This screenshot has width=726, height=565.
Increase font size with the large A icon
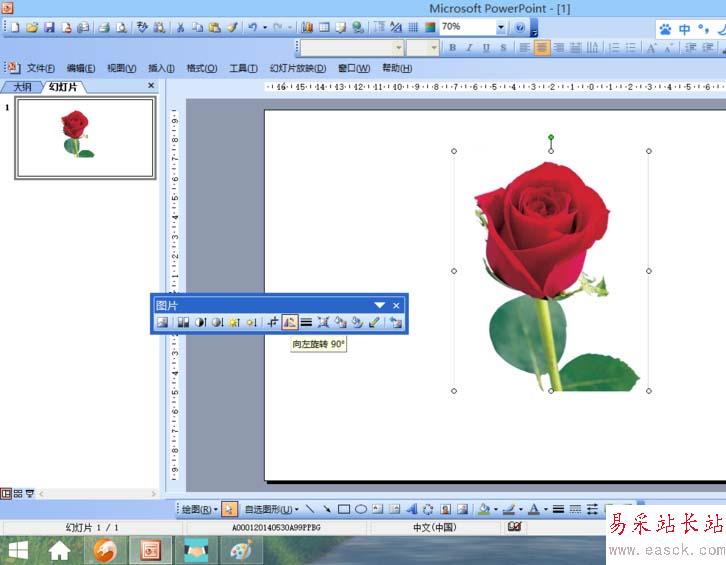651,47
